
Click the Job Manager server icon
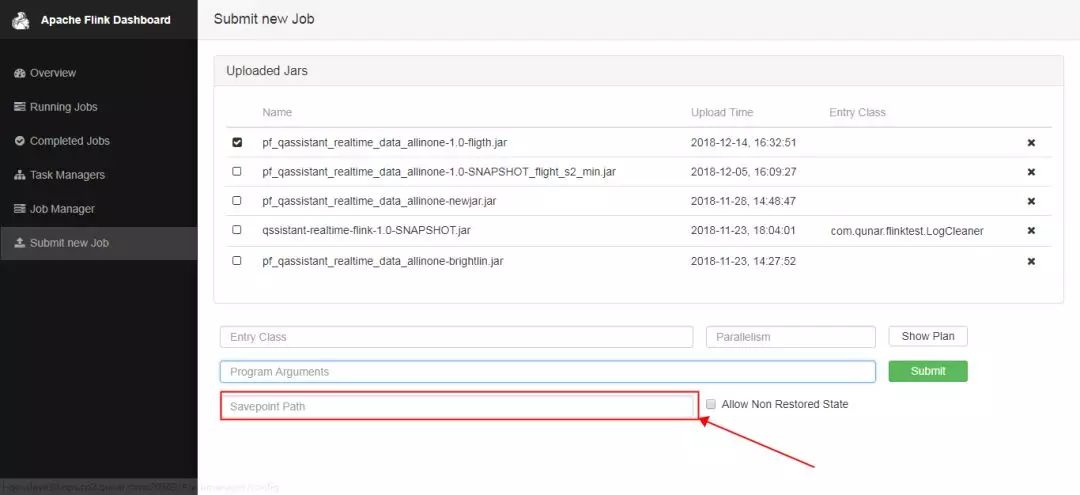tap(19, 209)
